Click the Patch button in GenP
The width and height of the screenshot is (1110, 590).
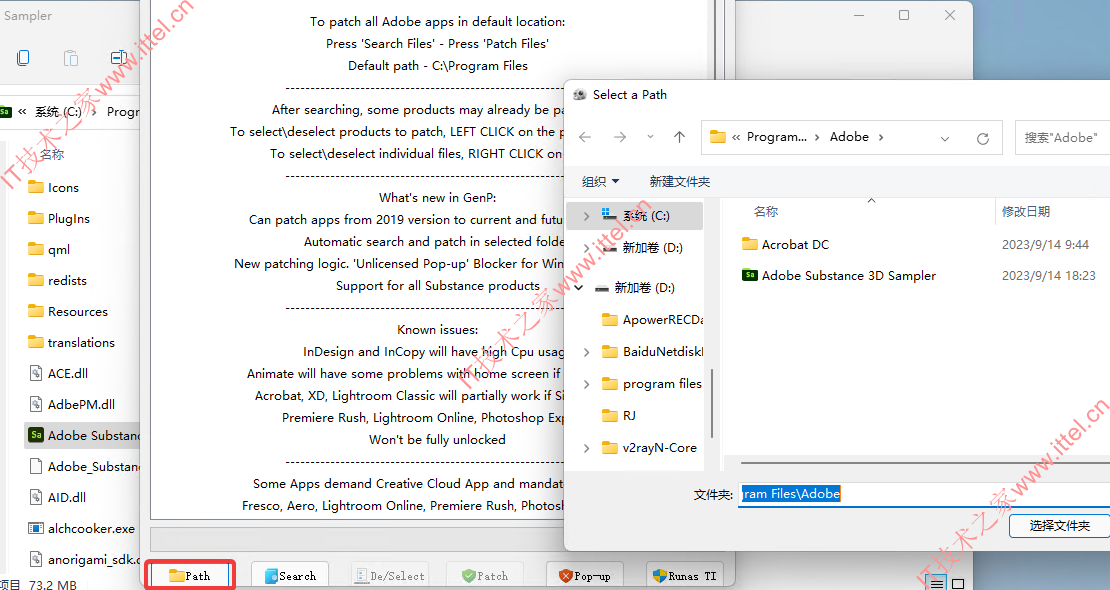tap(485, 576)
